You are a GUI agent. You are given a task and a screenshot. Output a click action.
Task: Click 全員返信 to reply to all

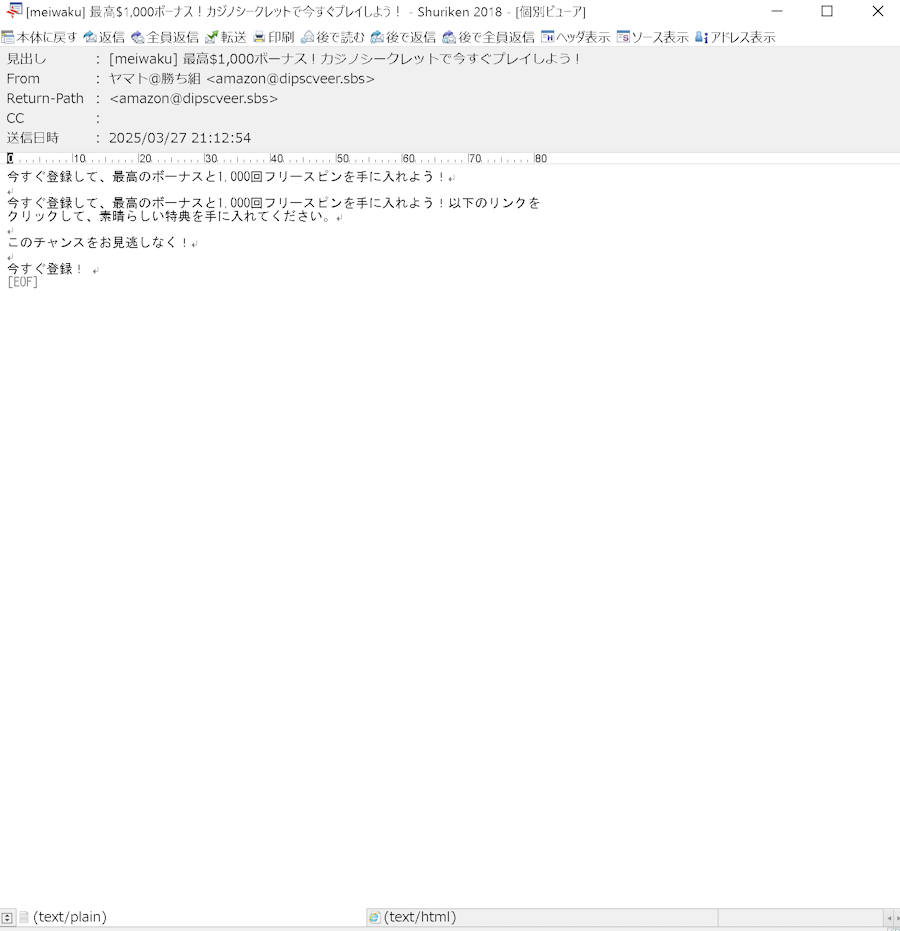tap(165, 37)
